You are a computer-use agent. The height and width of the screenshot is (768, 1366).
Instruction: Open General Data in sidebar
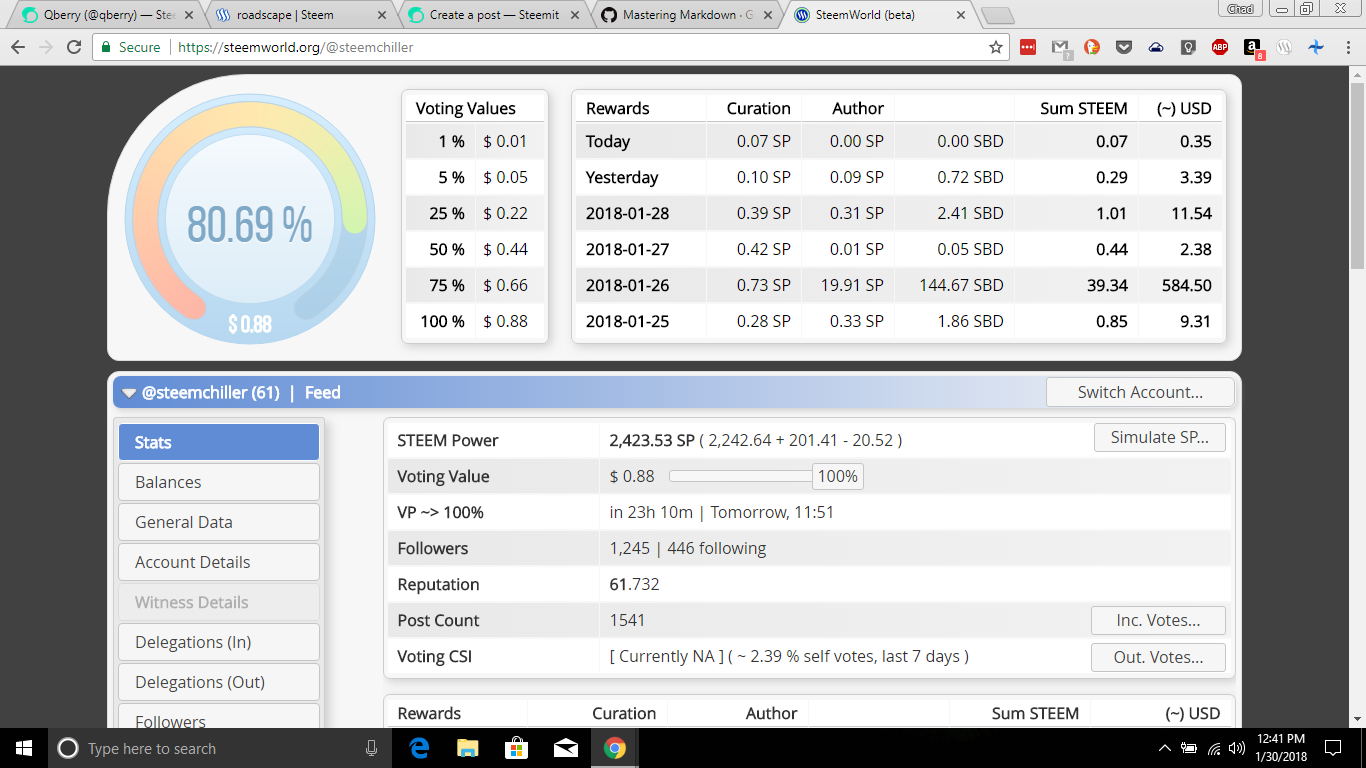click(x=219, y=522)
